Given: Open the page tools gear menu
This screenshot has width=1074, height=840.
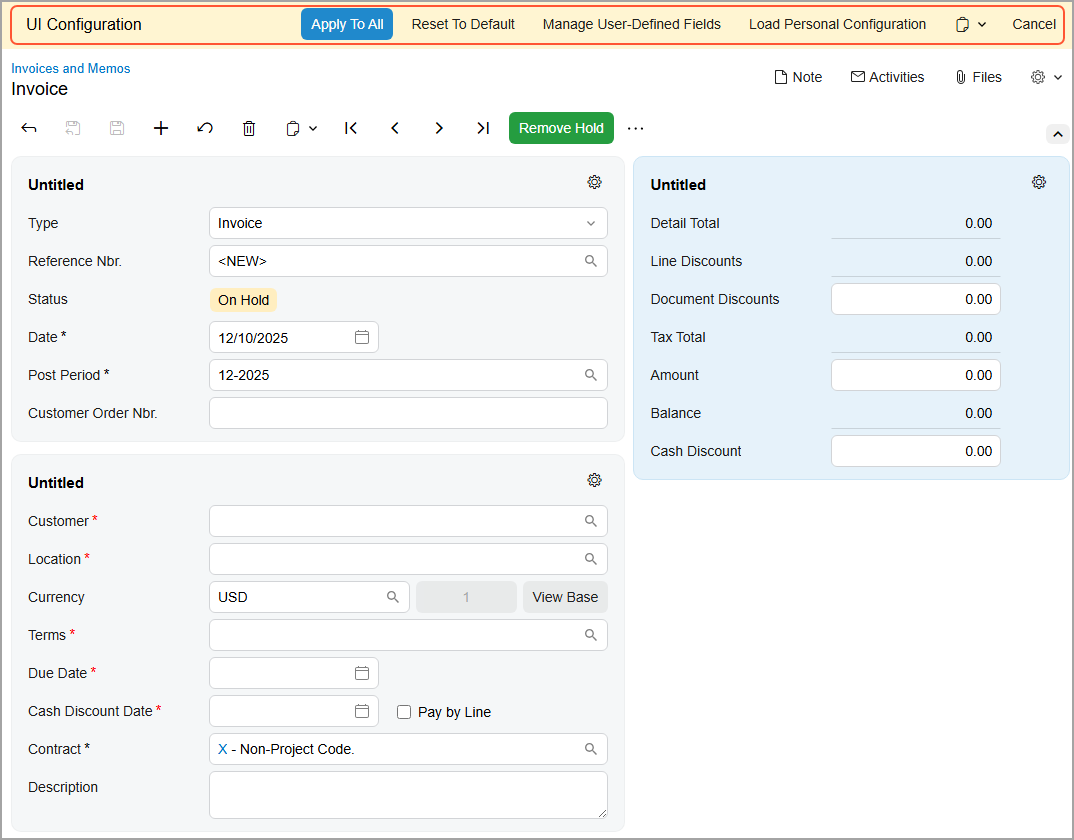Looking at the screenshot, I should (x=1047, y=77).
